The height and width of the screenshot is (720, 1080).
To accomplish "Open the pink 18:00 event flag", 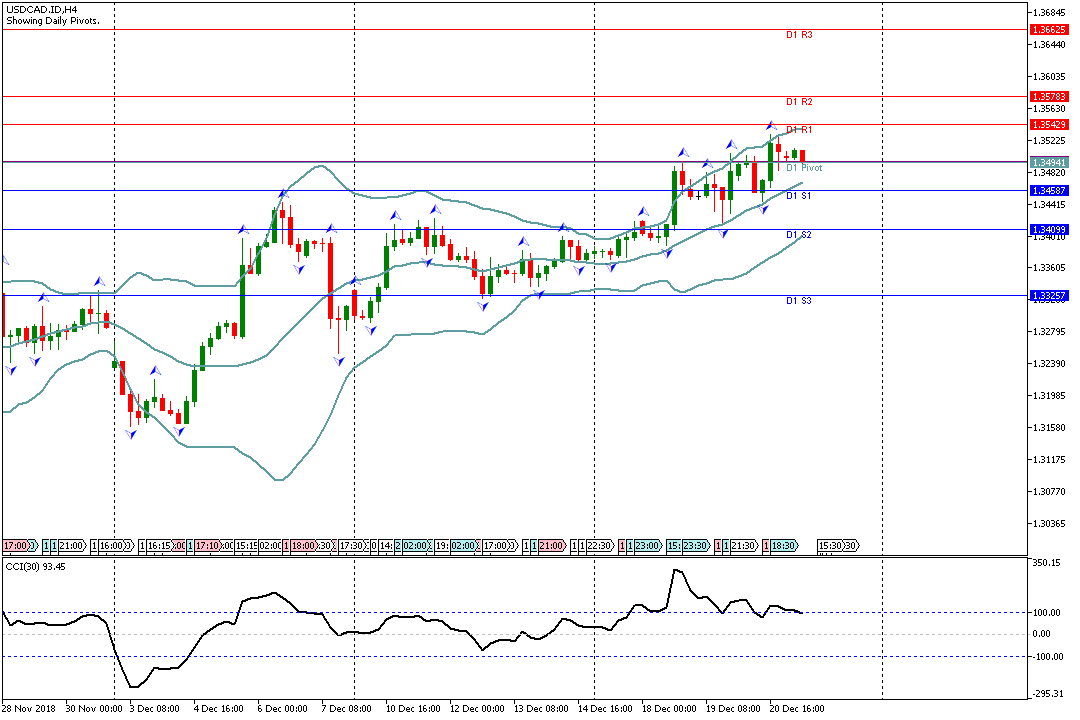I will [302, 546].
